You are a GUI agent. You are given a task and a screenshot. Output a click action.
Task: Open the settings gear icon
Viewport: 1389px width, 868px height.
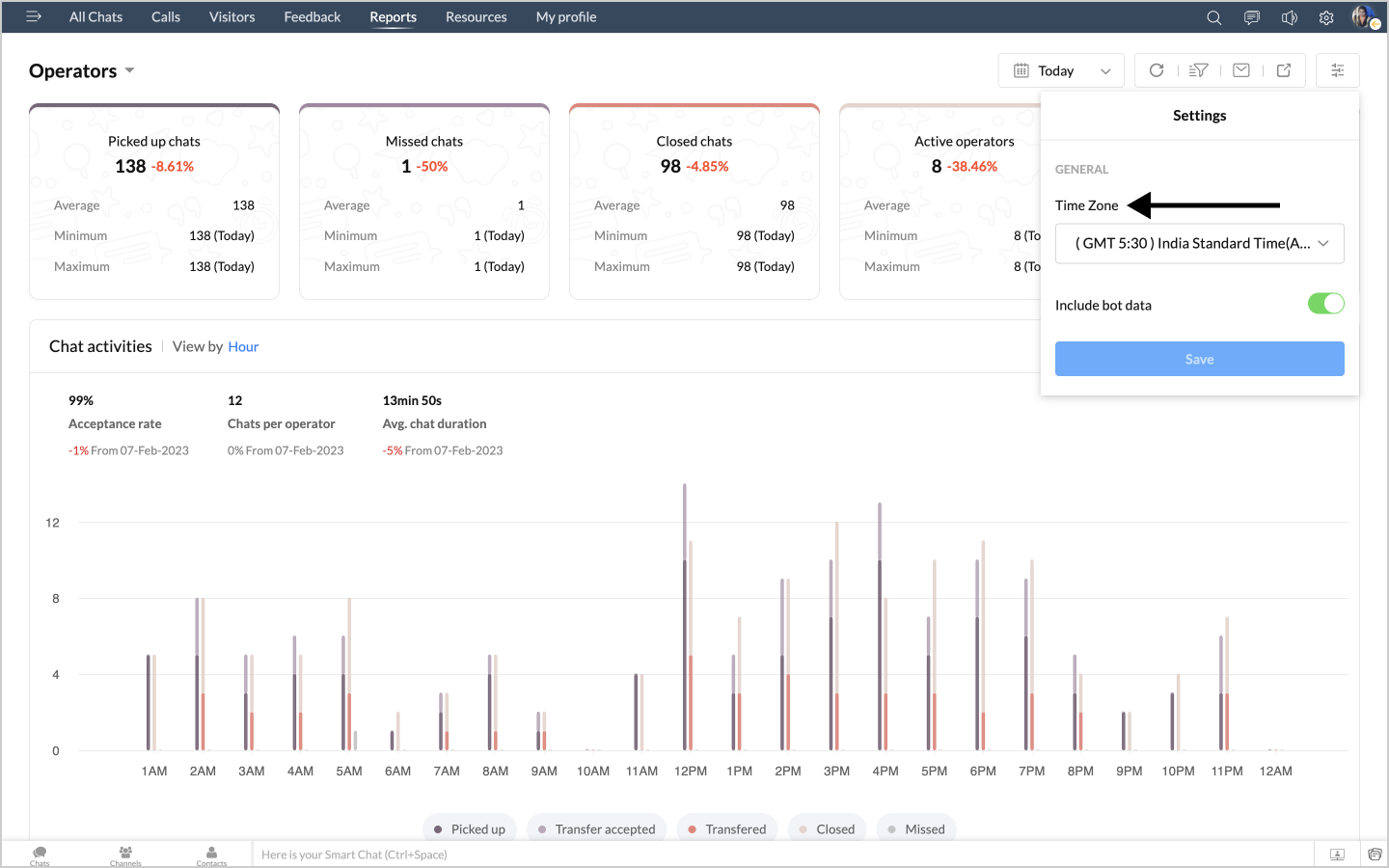(x=1326, y=17)
